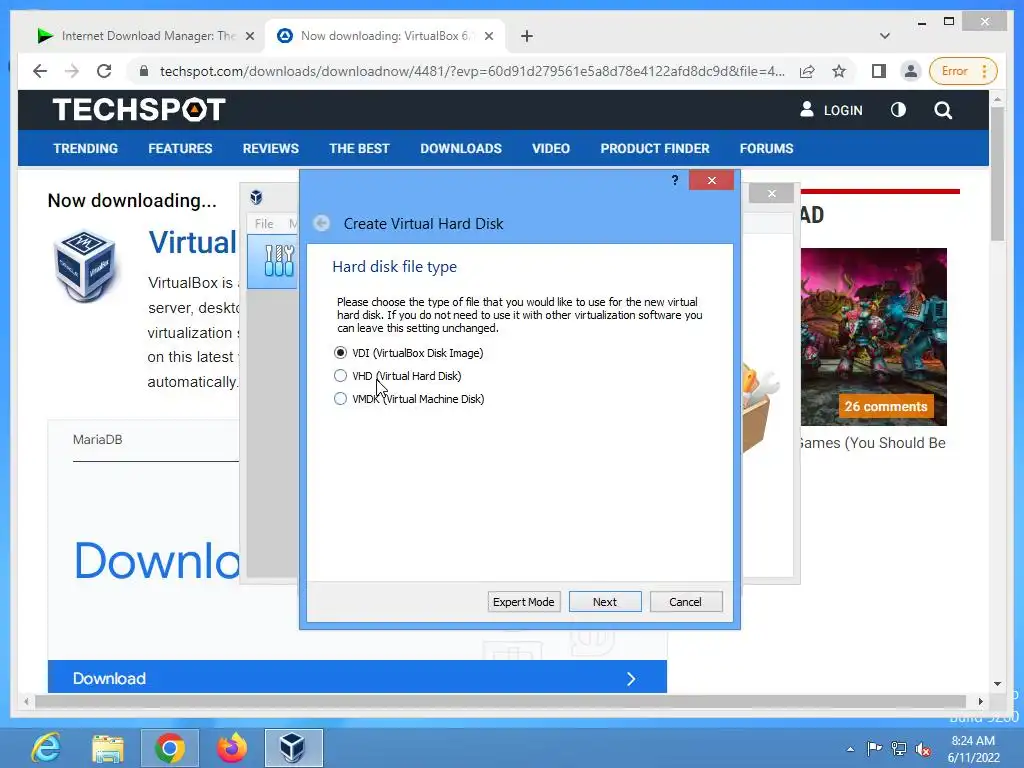Open Action Center flag icon

coord(874,748)
